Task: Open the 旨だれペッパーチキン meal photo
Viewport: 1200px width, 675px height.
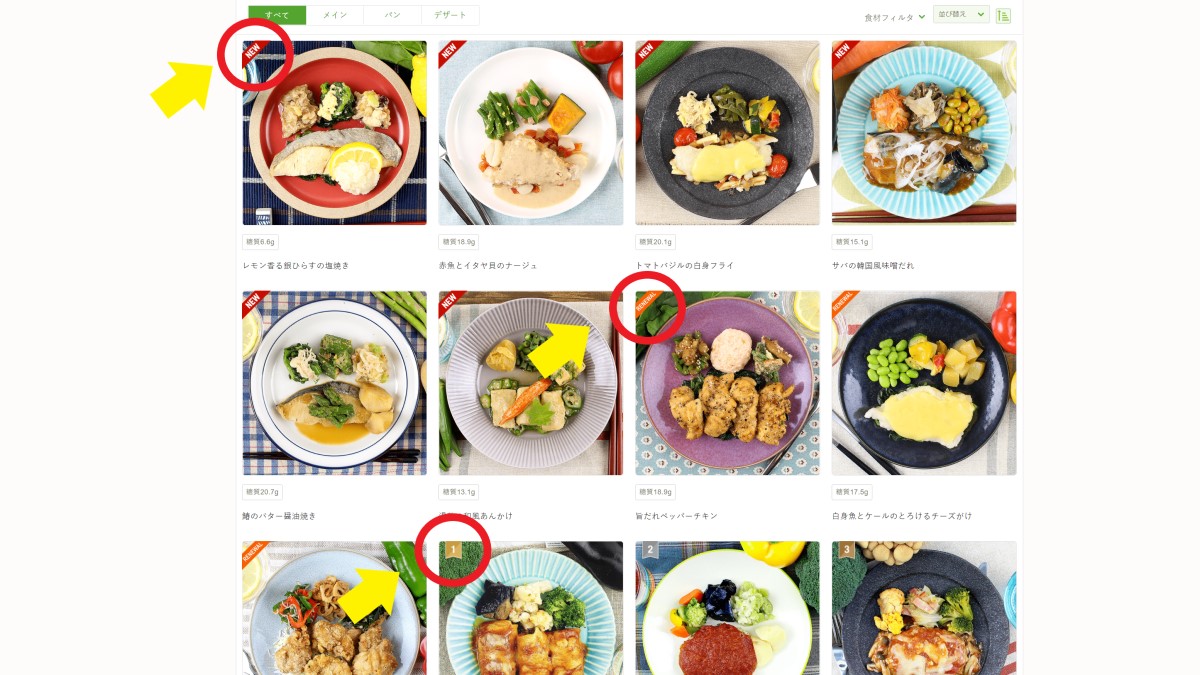Action: (x=727, y=383)
